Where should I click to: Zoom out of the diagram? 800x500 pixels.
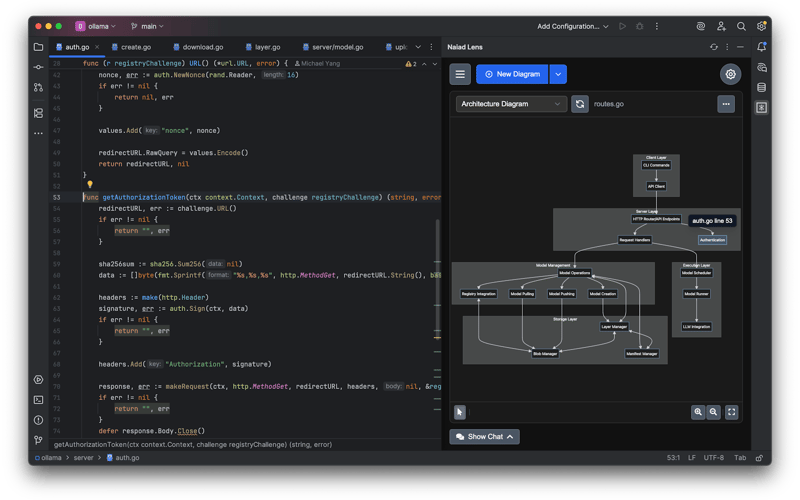[x=713, y=411]
